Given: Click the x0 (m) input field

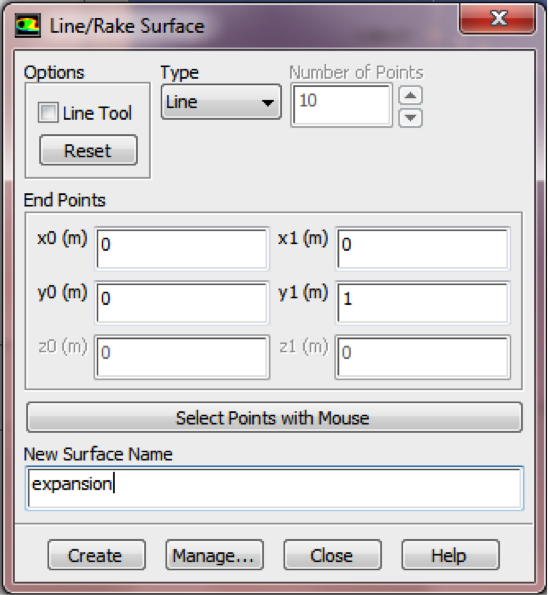Looking at the screenshot, I should 182,249.
